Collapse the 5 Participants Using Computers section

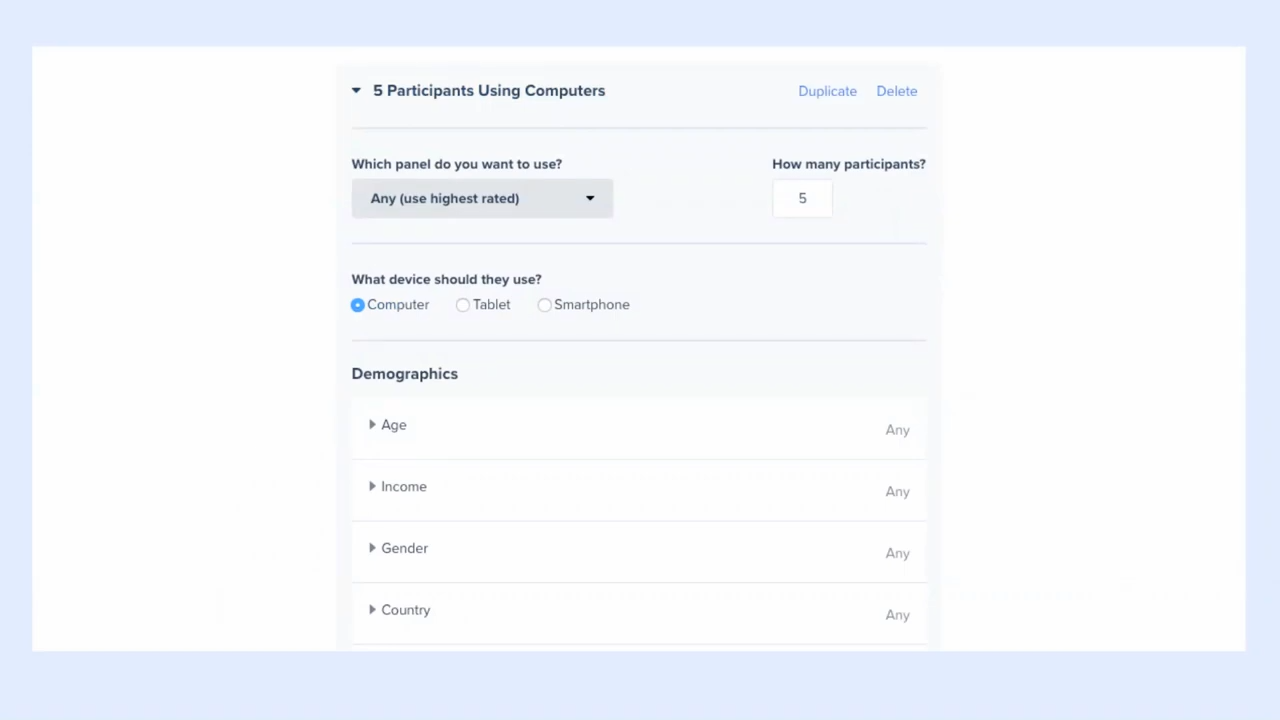point(356,91)
